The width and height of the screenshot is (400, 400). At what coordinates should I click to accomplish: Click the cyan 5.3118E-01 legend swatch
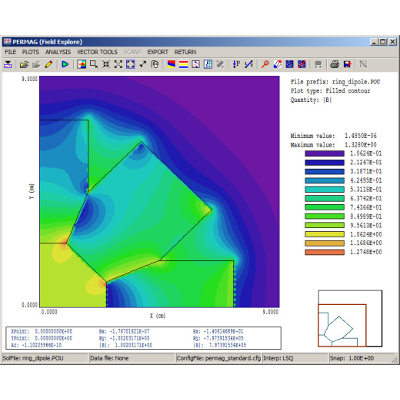324,189
